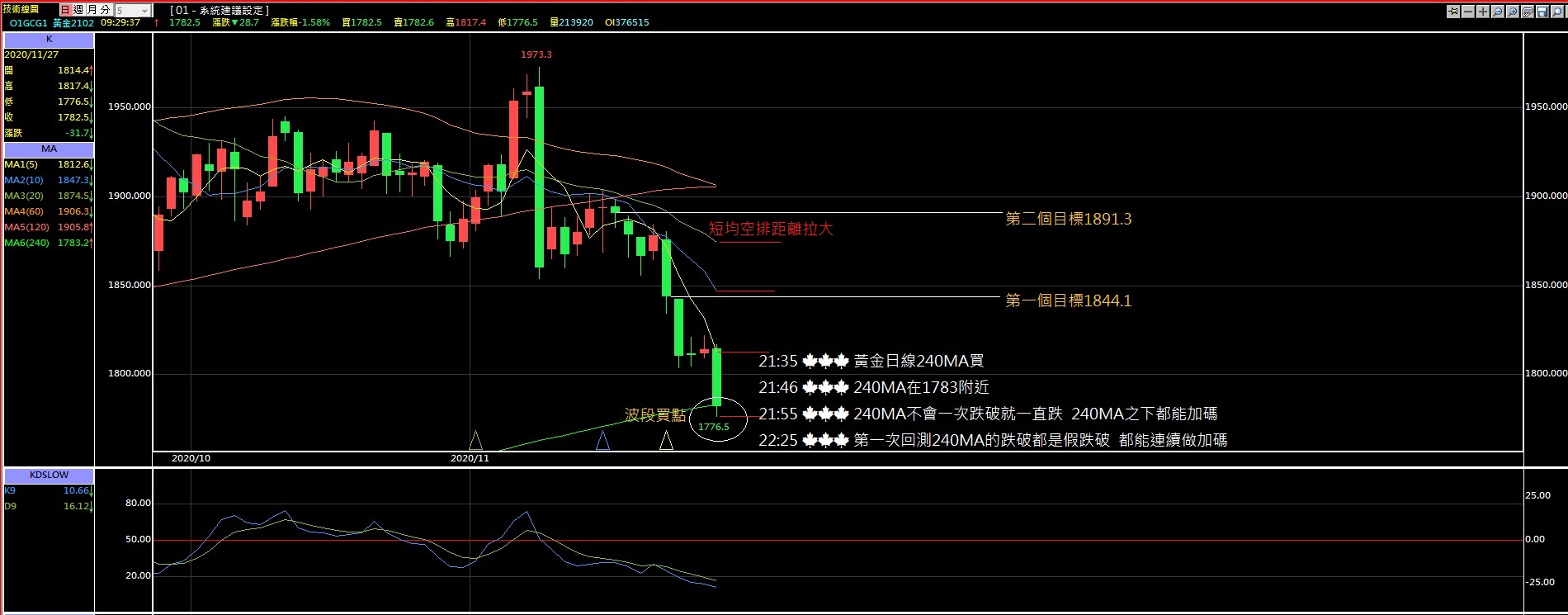
Task: Click the 漲跌▼28.7 change value
Action: [x=235, y=23]
